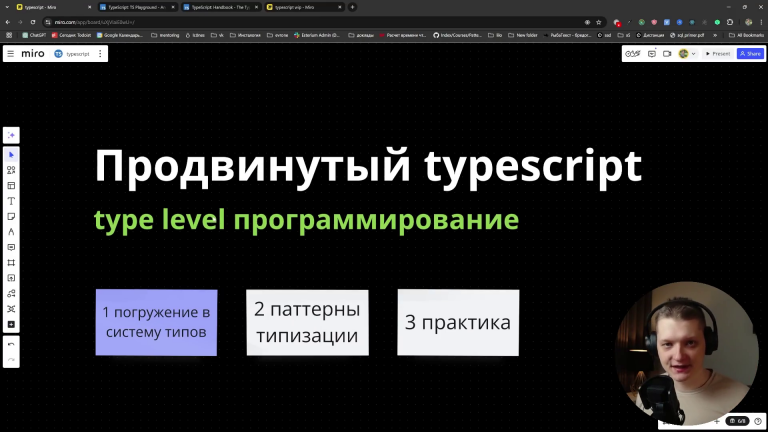Viewport: 768px width, 432px height.
Task: Reload the current page
Action: point(33,22)
